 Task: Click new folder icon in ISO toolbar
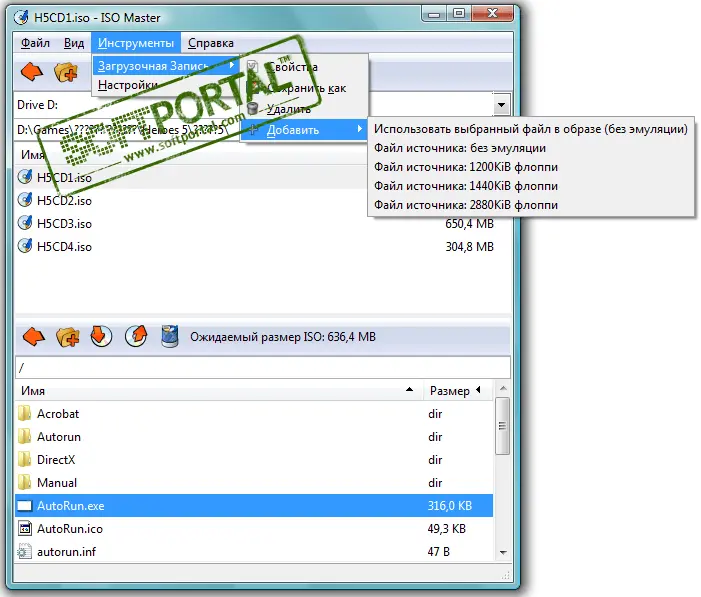(x=67, y=336)
